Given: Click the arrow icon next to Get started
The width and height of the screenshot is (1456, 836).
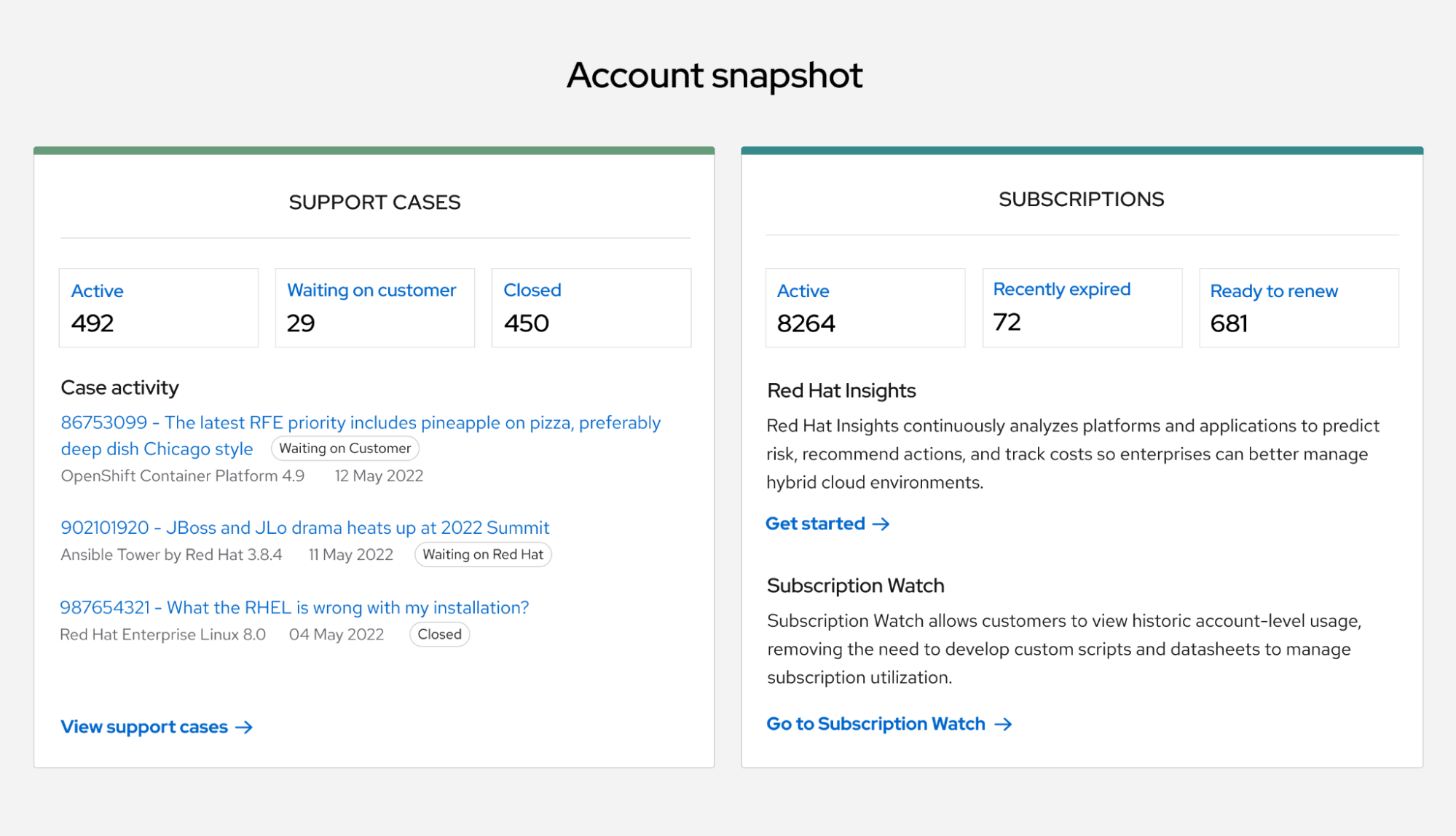Looking at the screenshot, I should click(x=881, y=524).
